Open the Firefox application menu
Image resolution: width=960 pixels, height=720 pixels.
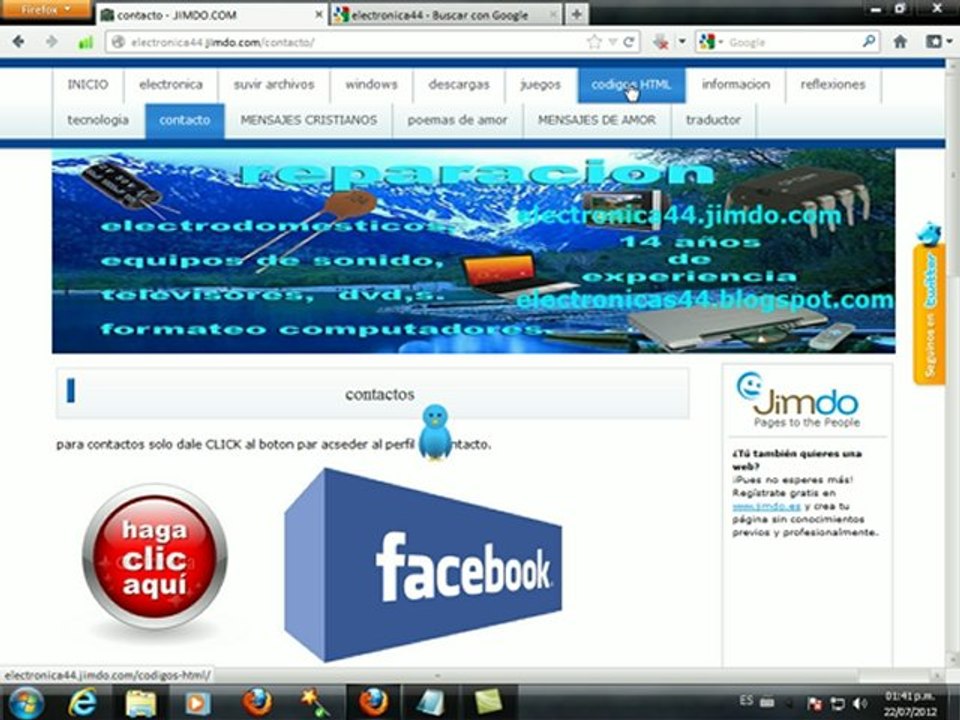45,9
